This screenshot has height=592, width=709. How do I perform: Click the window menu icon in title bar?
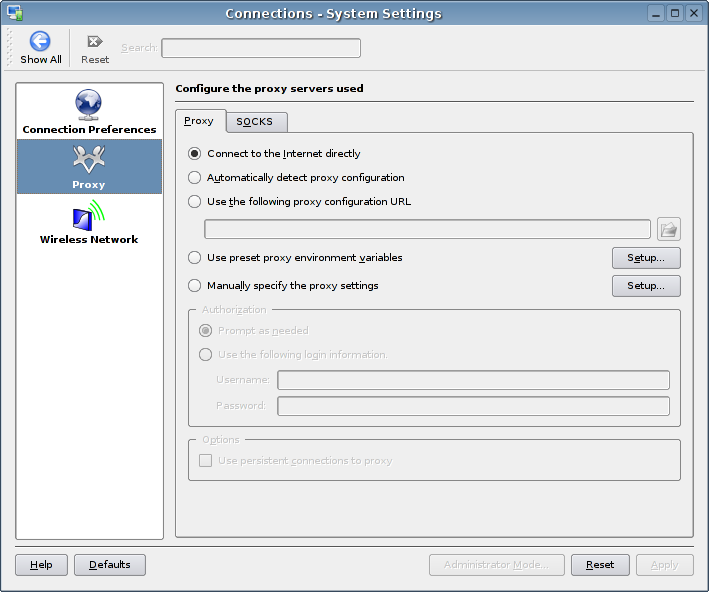point(13,13)
